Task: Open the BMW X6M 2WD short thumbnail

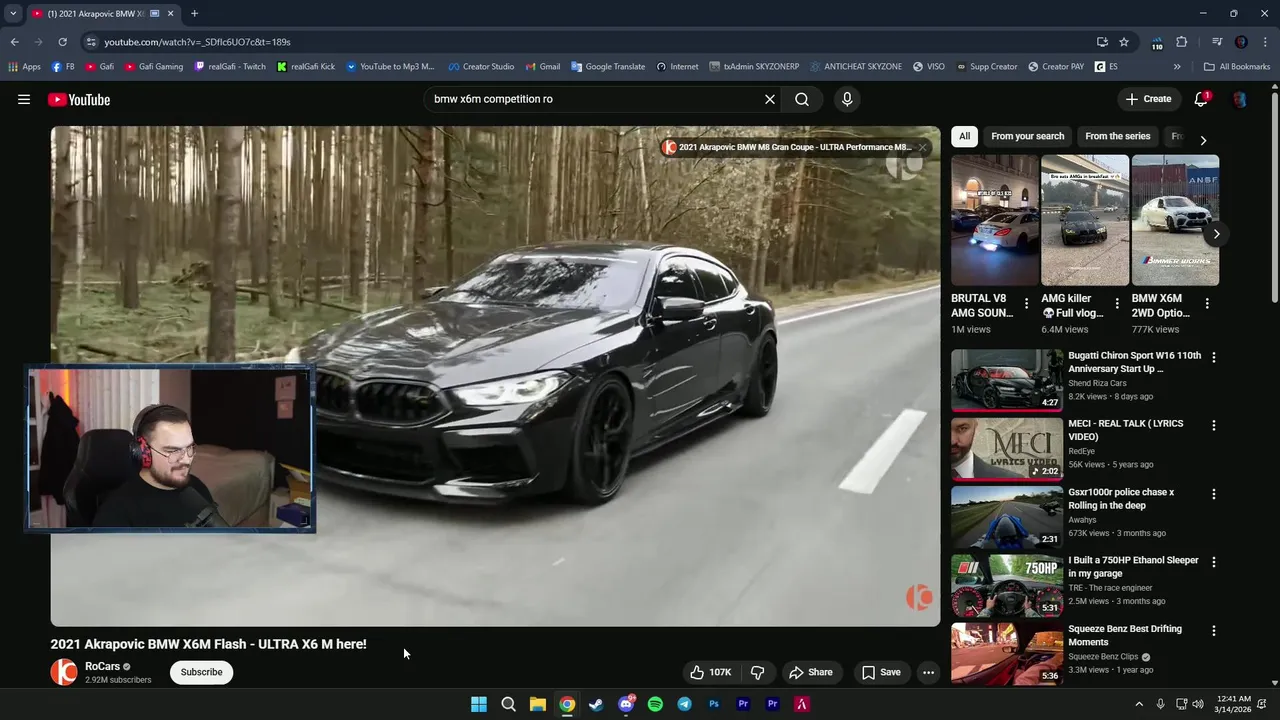Action: click(1175, 220)
